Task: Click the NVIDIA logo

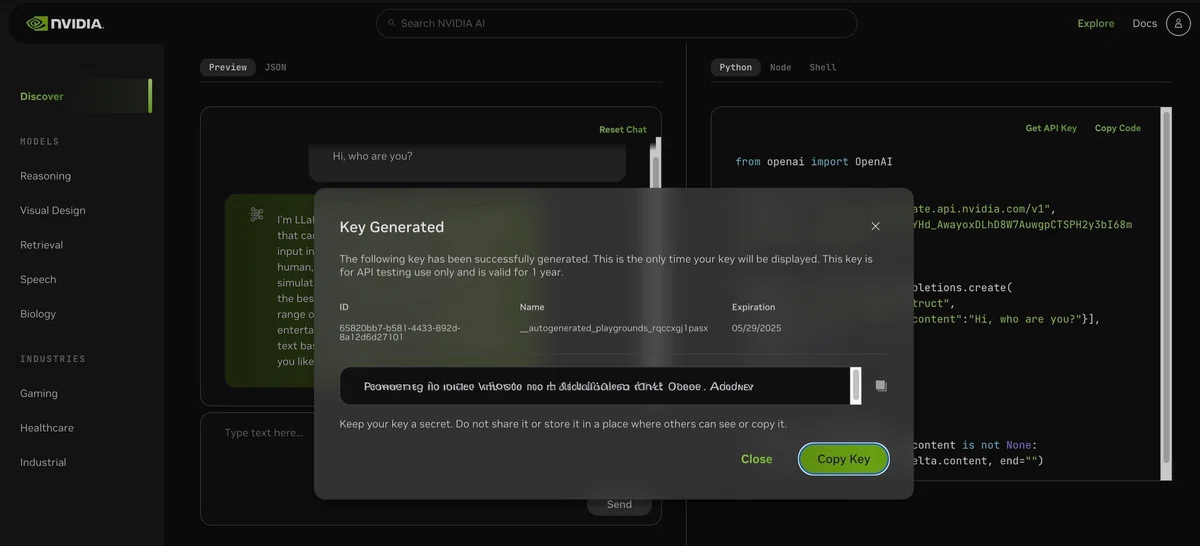Action: click(64, 23)
